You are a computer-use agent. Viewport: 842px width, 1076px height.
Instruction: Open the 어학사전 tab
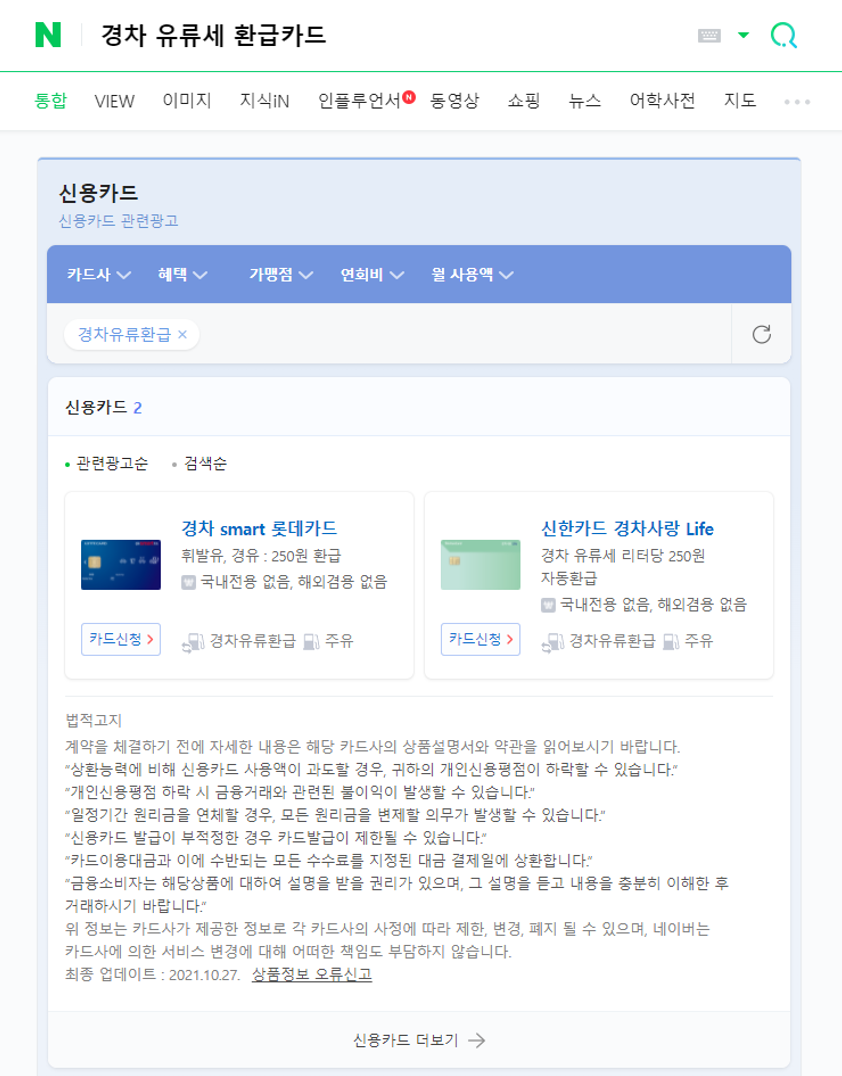coord(662,101)
